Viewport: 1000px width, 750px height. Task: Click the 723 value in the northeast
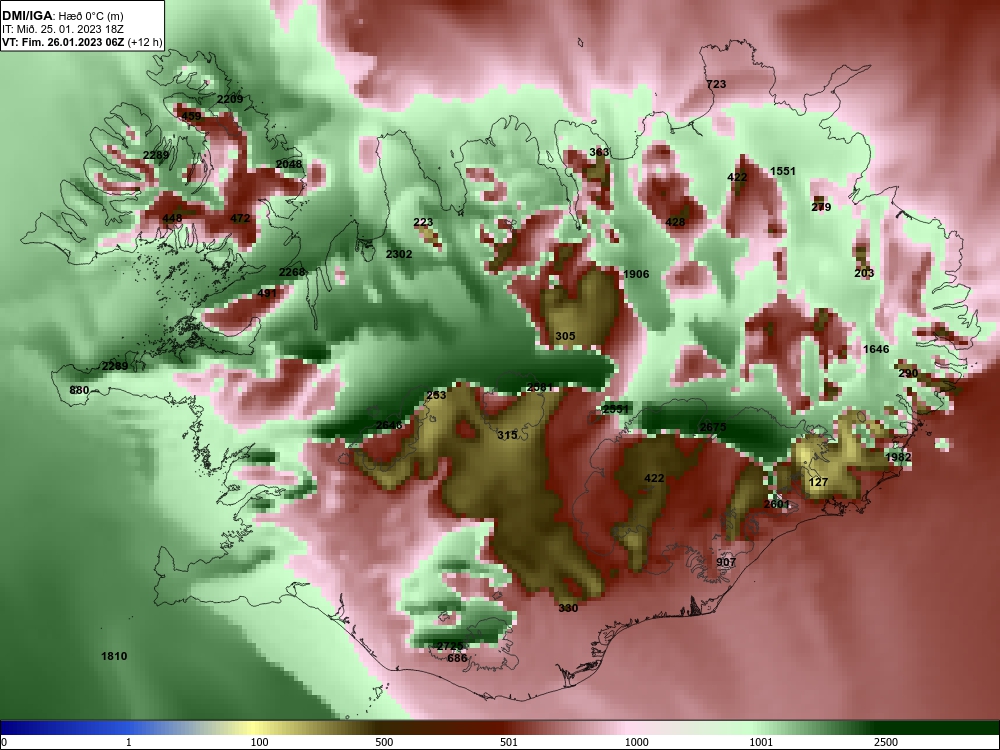point(716,84)
